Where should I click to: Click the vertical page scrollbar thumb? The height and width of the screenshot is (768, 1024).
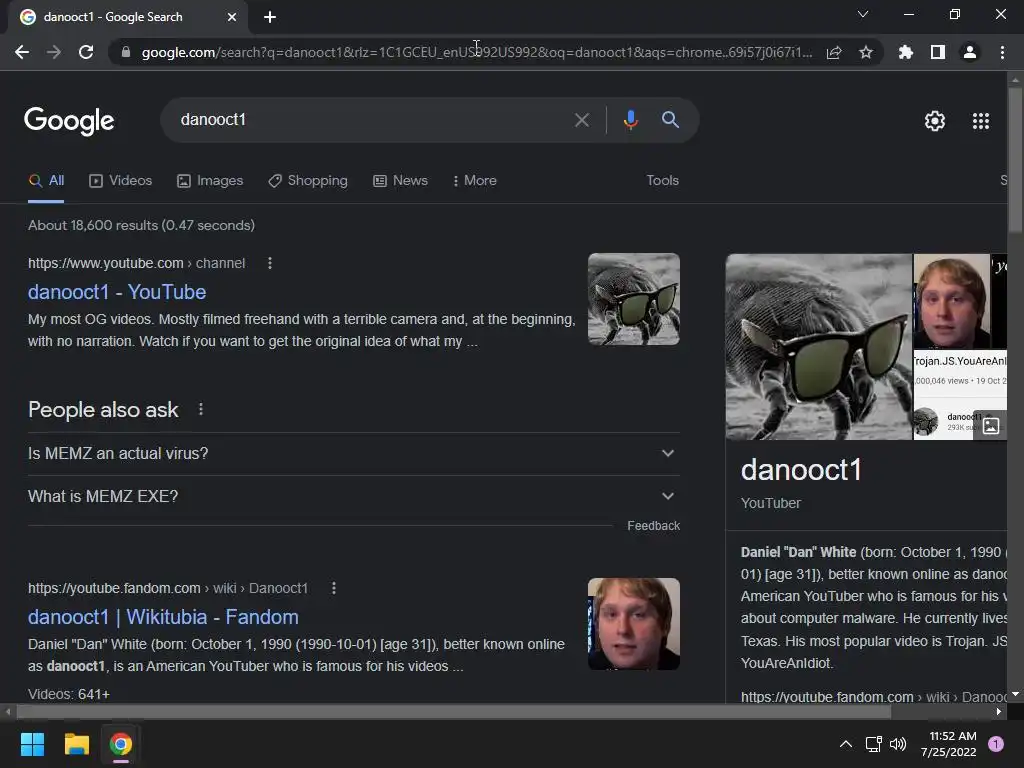click(1015, 159)
